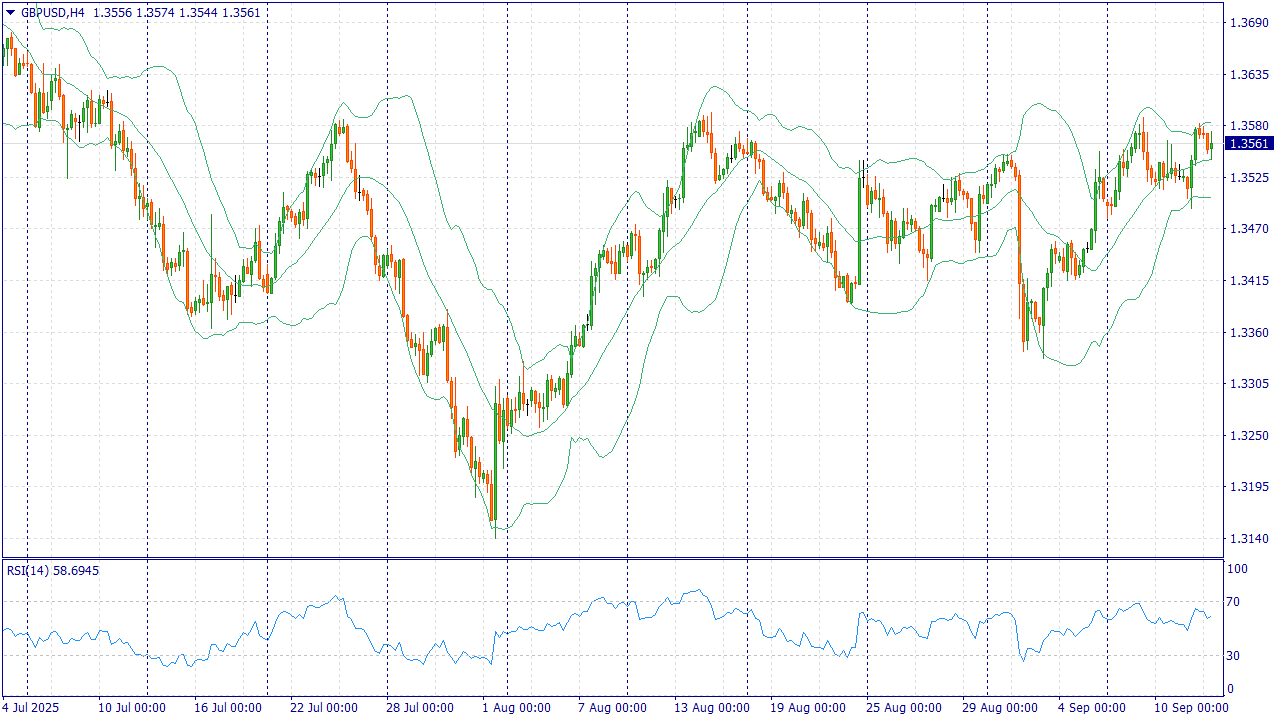The width and height of the screenshot is (1280, 720).
Task: Click the 16 Jul 00:00 date label
Action: click(x=228, y=708)
